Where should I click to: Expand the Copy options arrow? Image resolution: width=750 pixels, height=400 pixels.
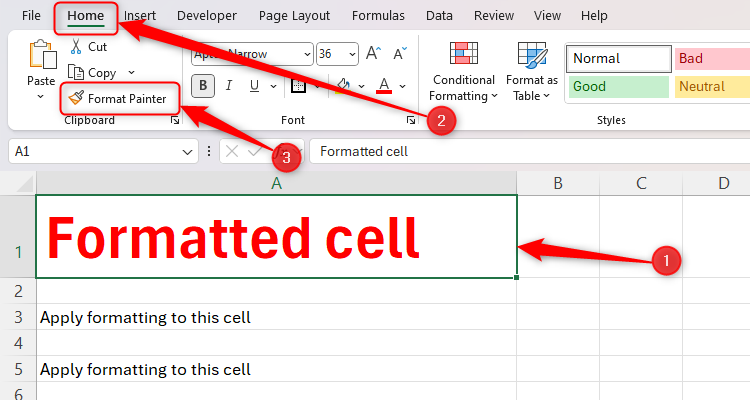(132, 73)
